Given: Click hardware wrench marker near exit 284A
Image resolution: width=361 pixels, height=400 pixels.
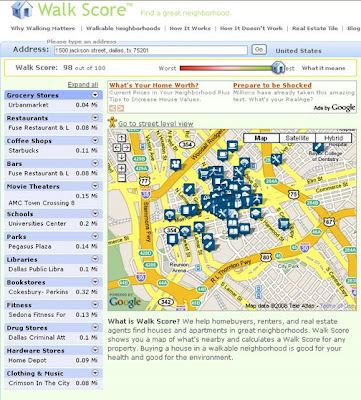Looking at the screenshot, I should click(276, 159).
